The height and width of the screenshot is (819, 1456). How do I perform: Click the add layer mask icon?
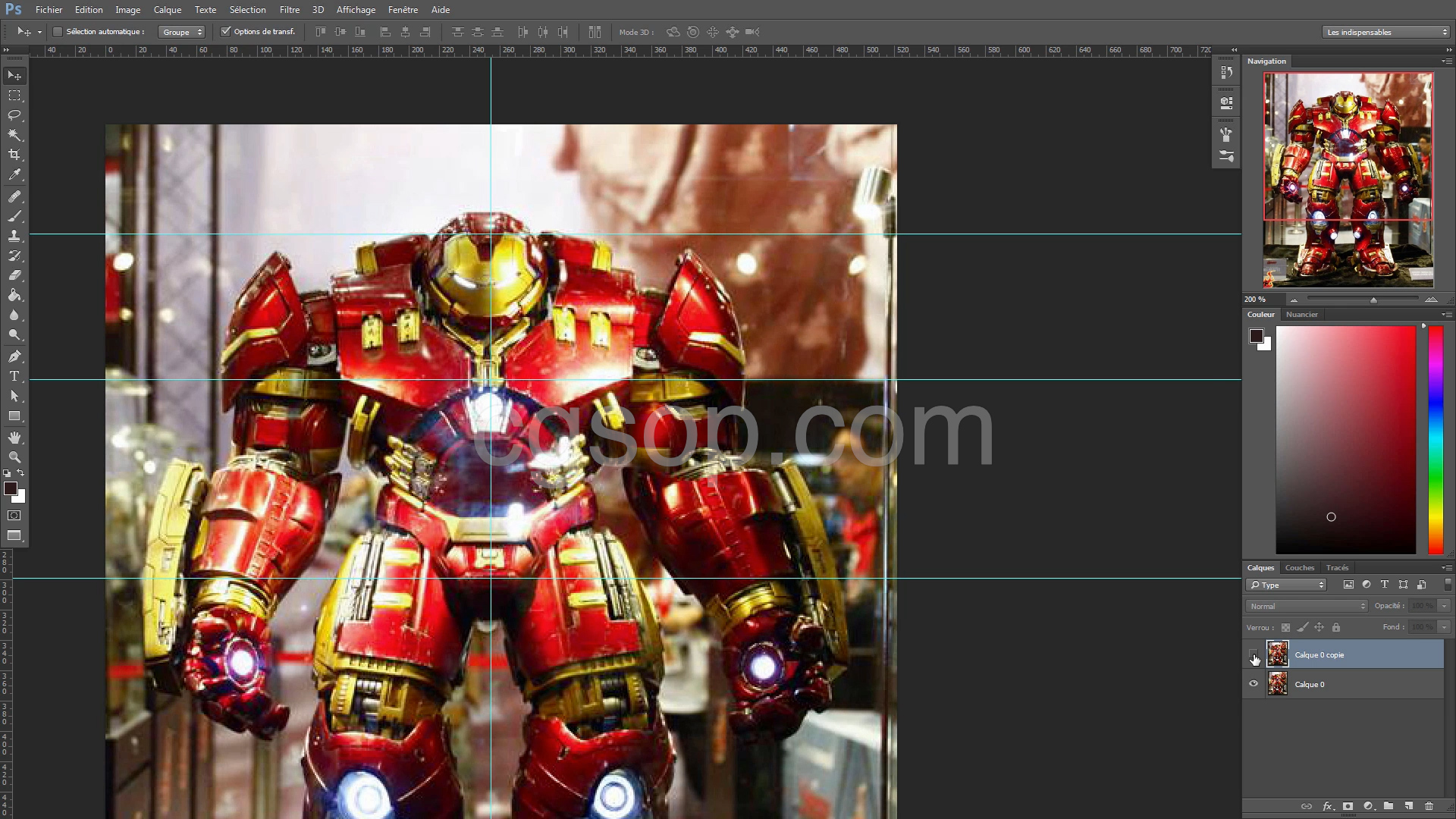1348,806
